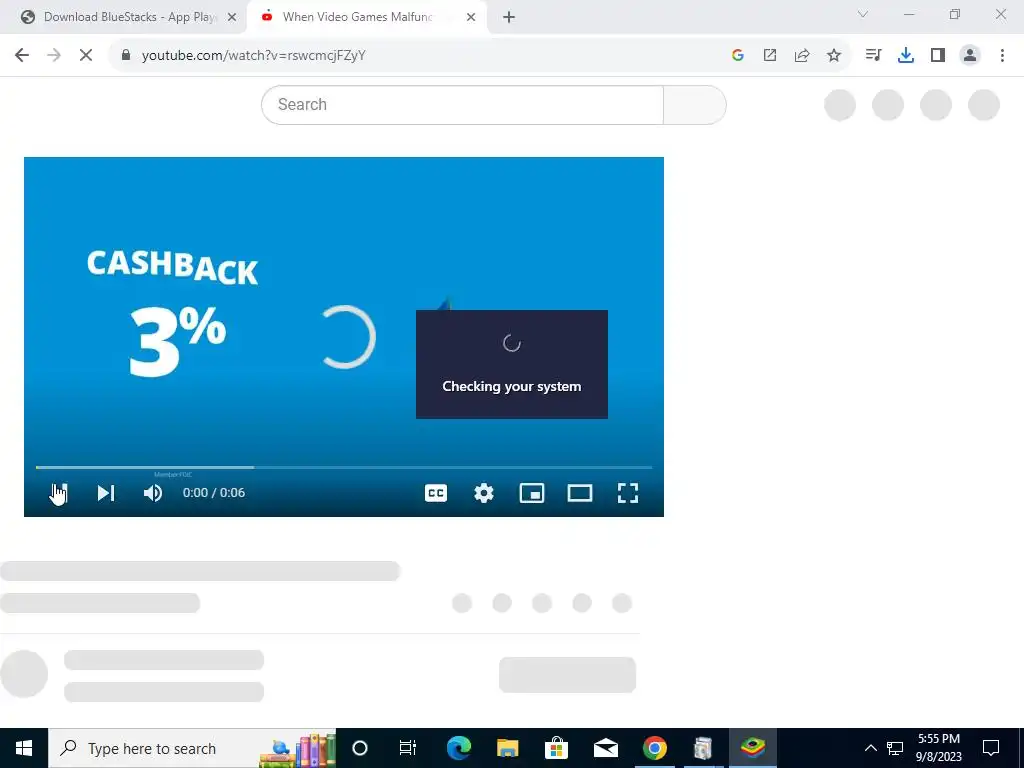The width and height of the screenshot is (1024, 768).
Task: Click the Checking your system popup
Action: tap(512, 364)
